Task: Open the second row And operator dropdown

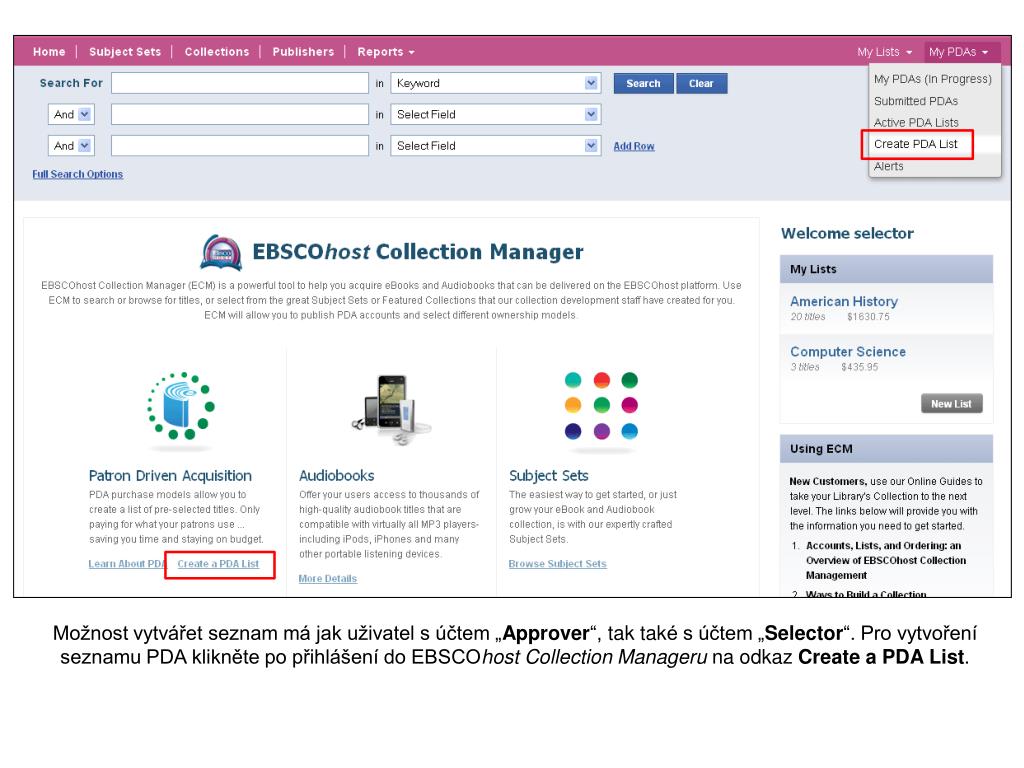Action: point(71,114)
